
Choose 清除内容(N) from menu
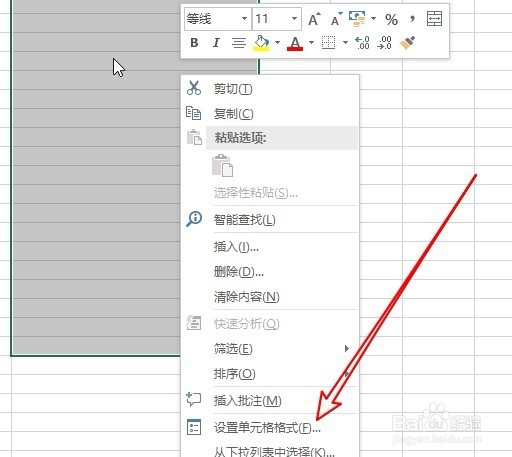click(270, 297)
